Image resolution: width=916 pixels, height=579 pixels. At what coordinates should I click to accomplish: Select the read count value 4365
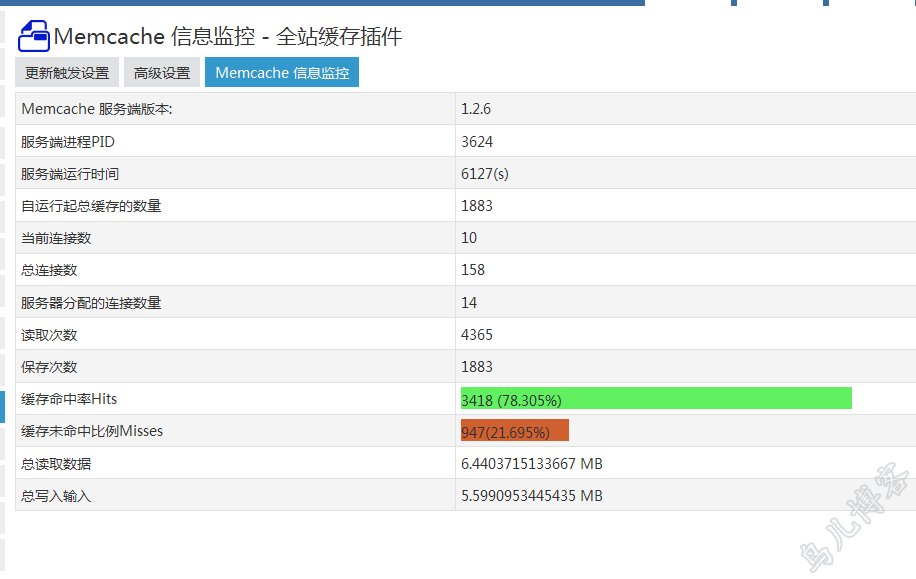click(x=477, y=335)
